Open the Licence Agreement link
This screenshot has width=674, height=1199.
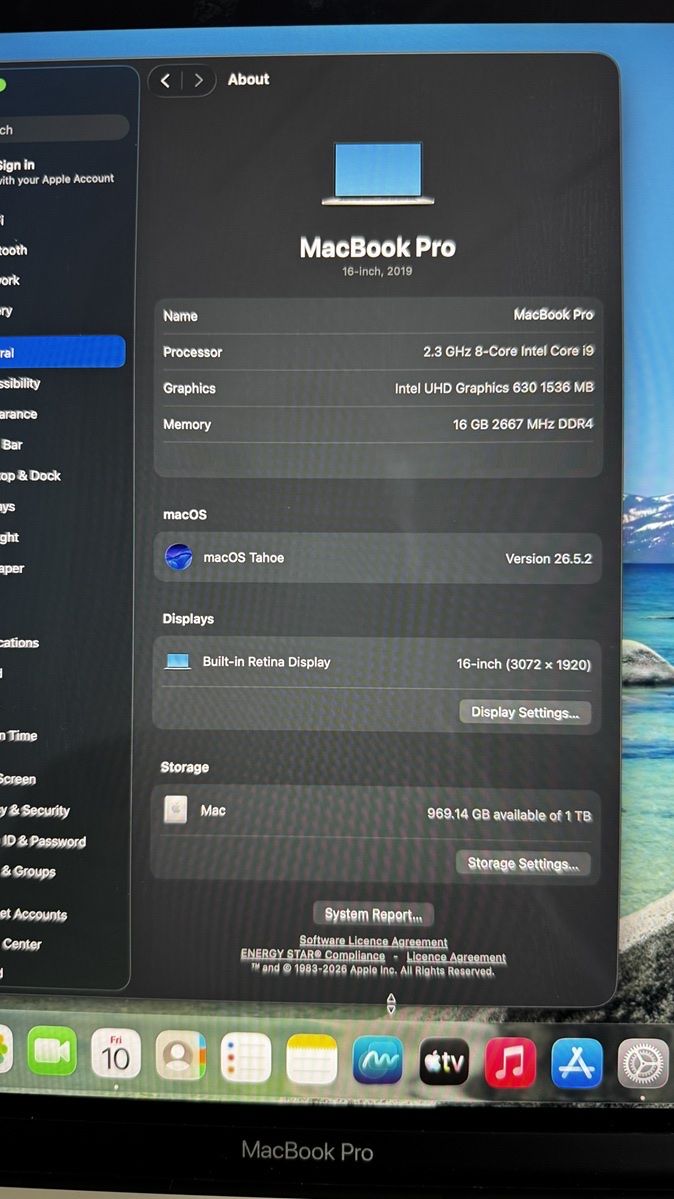pyautogui.click(x=456, y=957)
